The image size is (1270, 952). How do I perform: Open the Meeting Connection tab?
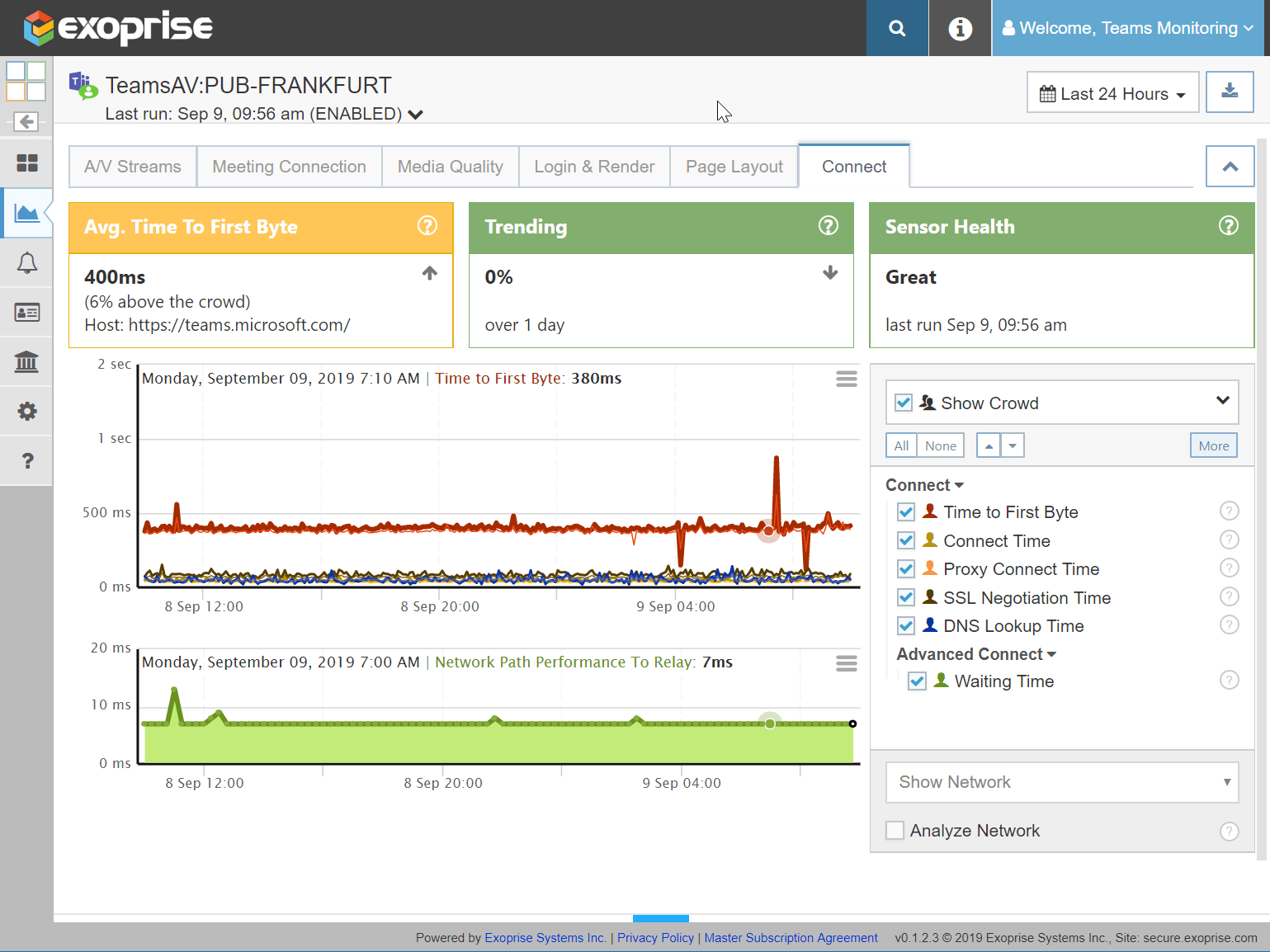289,166
